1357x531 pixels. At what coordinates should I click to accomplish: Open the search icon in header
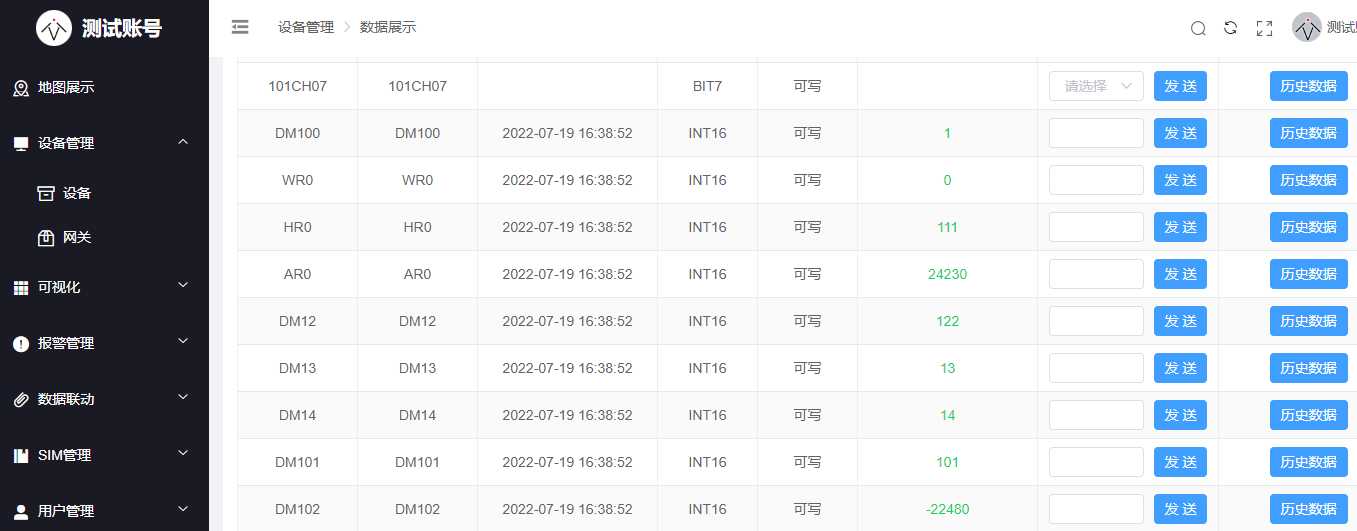(1198, 28)
